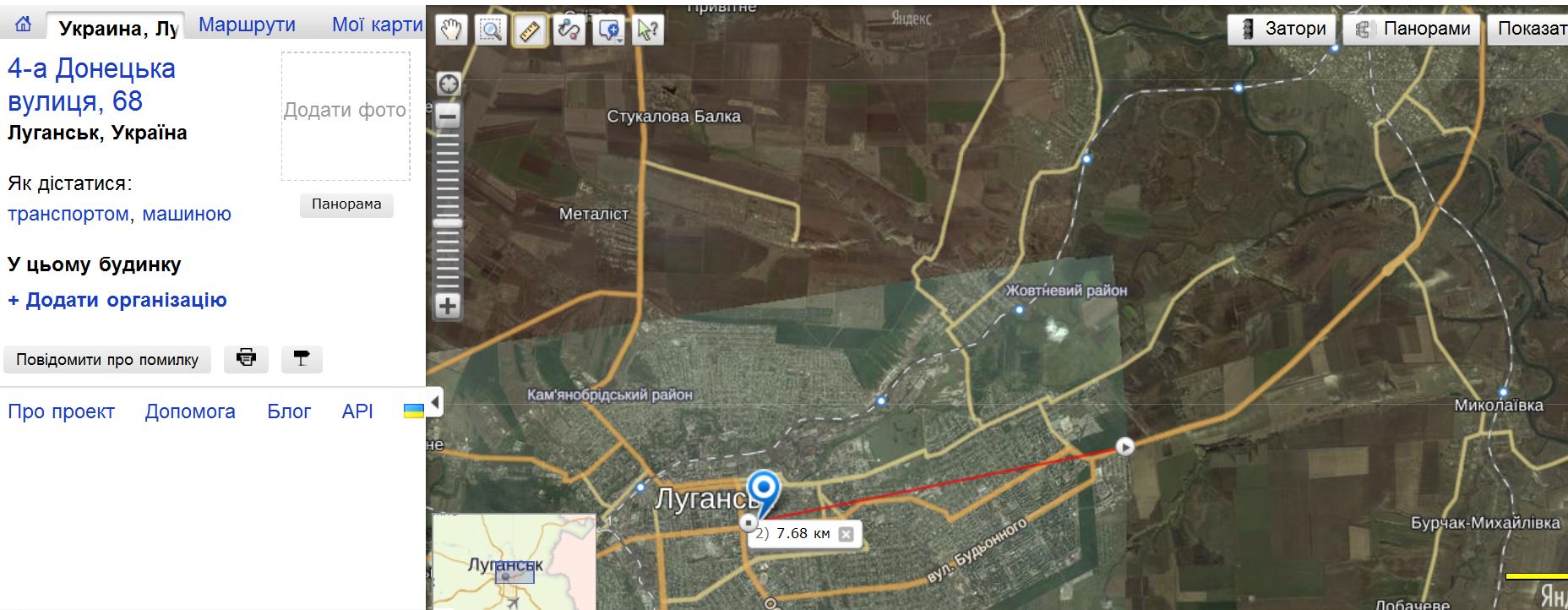The height and width of the screenshot is (610, 1568).
Task: Click the printer icon button
Action: (x=246, y=358)
